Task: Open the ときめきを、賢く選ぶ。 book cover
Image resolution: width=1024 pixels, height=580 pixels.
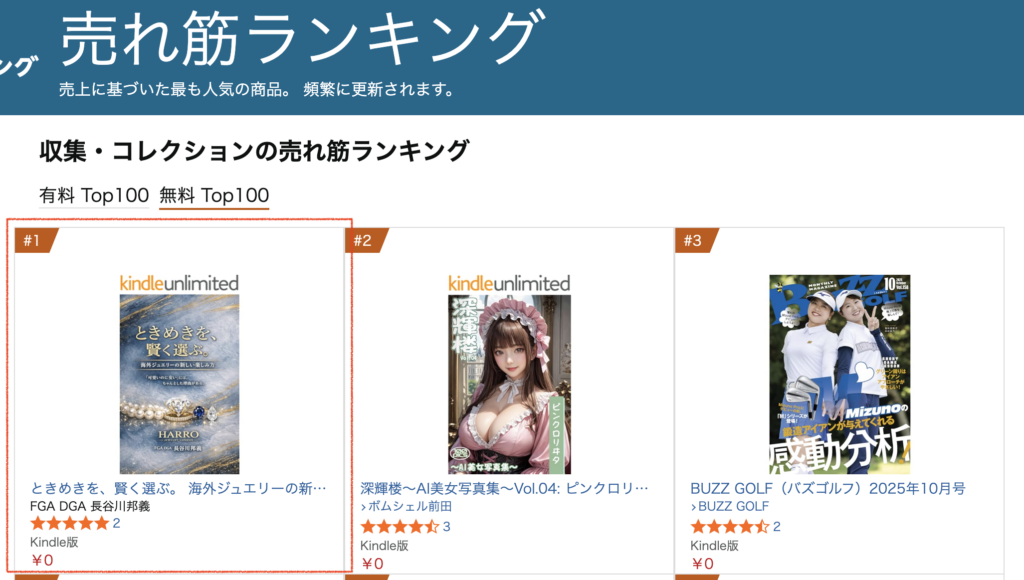Action: [180, 384]
